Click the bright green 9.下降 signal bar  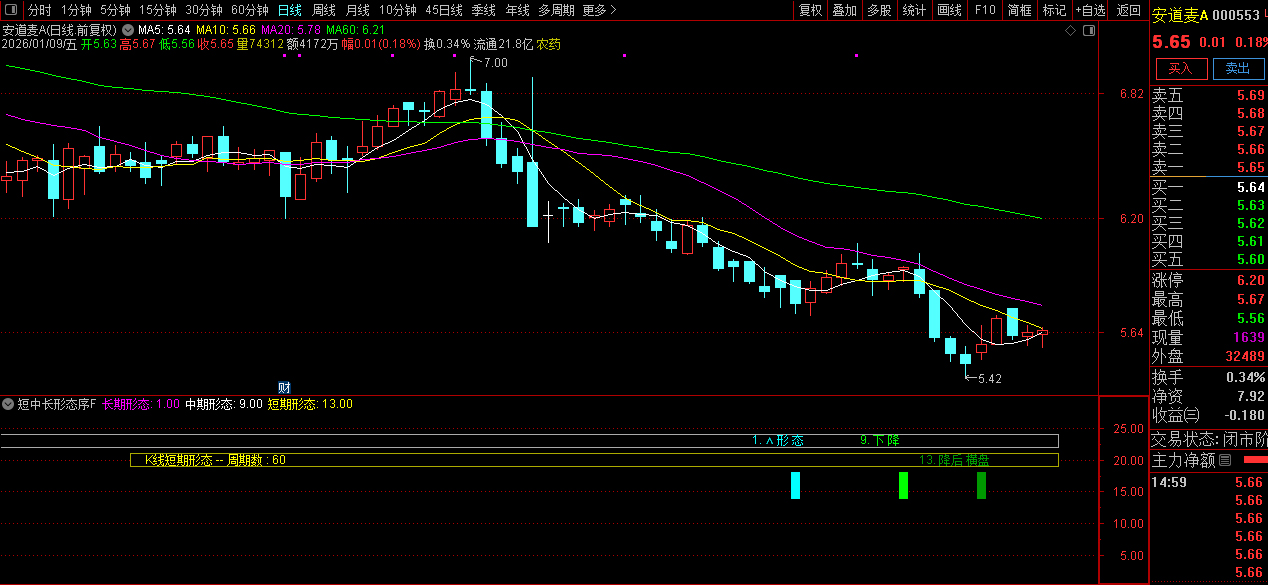[903, 485]
